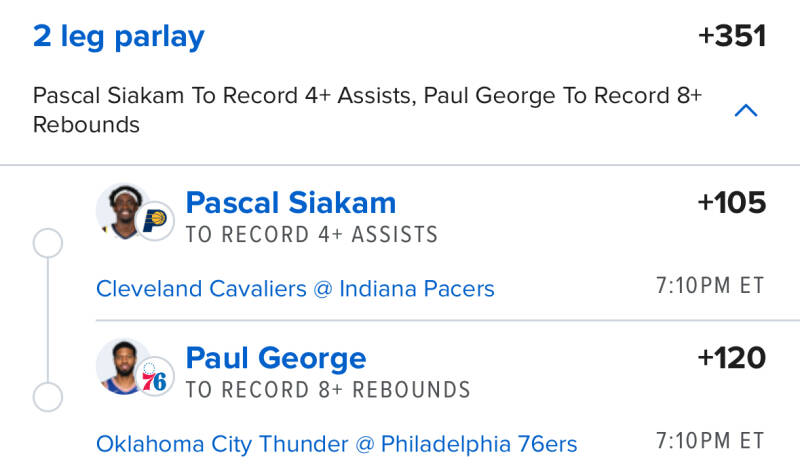This screenshot has height=472, width=800.
Task: Open the Pascal Siakam player name link
Action: pos(291,203)
